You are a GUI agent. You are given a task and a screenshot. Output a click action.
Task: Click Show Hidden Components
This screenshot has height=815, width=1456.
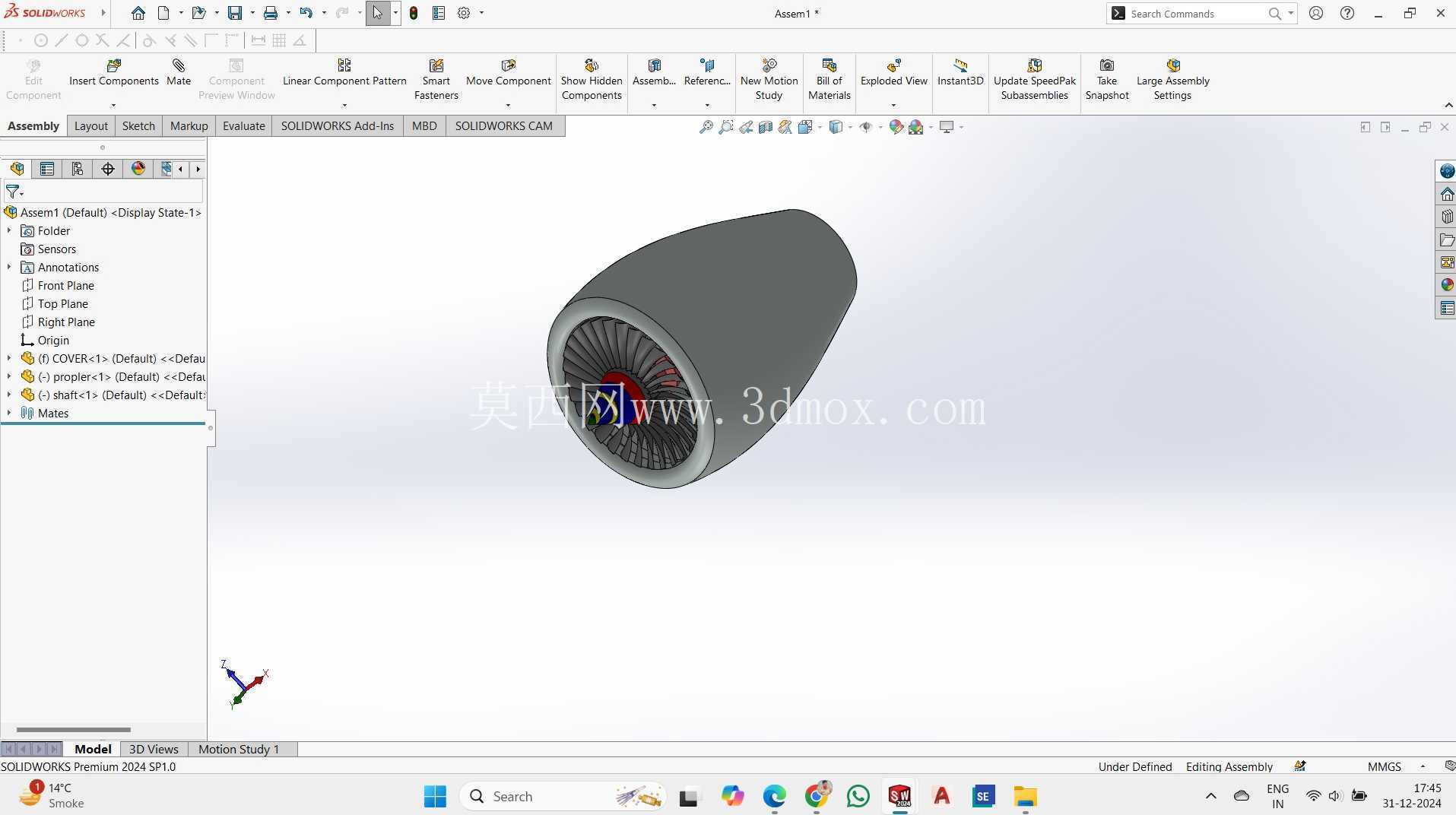pyautogui.click(x=592, y=80)
